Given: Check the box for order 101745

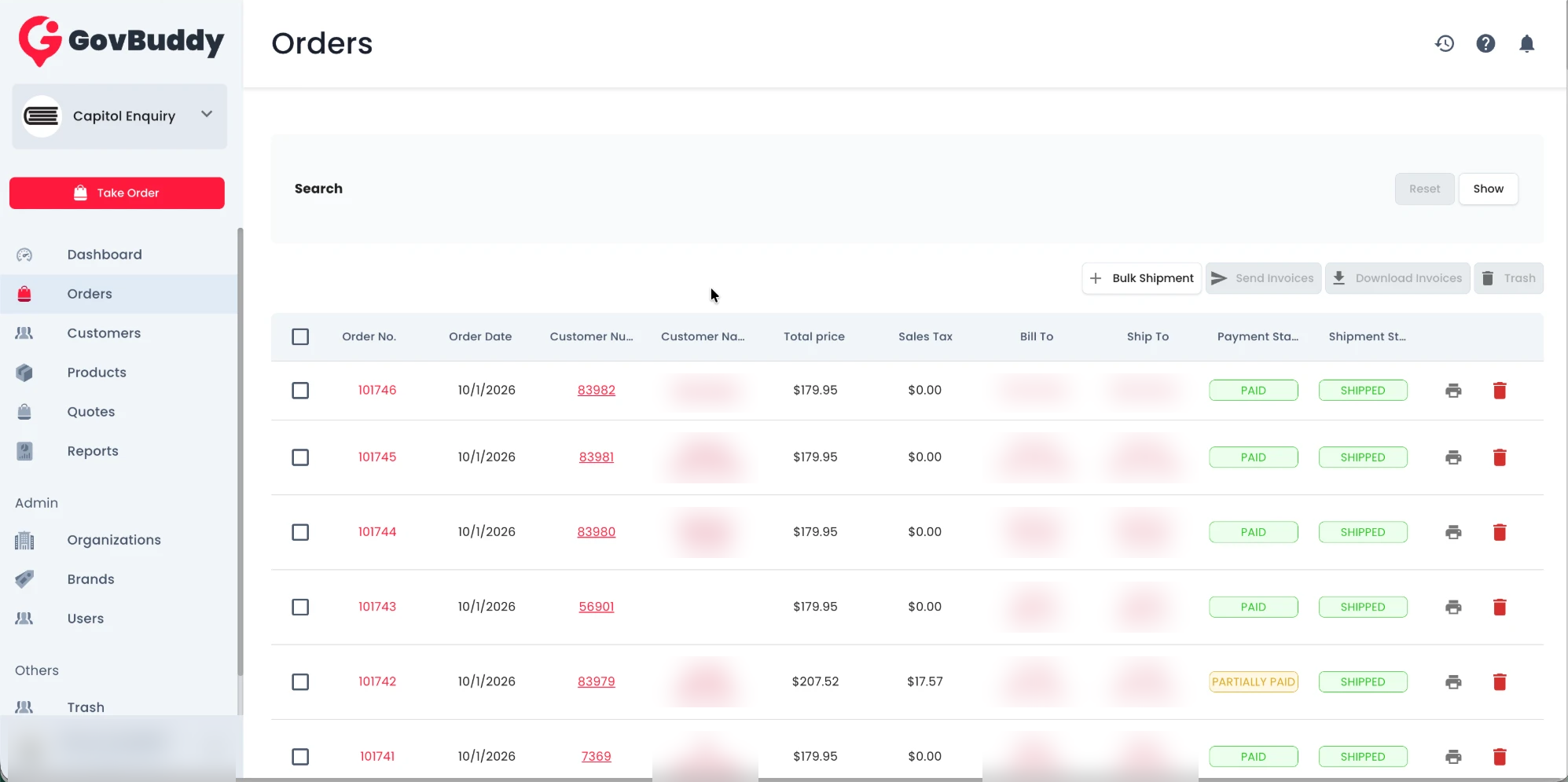Looking at the screenshot, I should (x=300, y=457).
